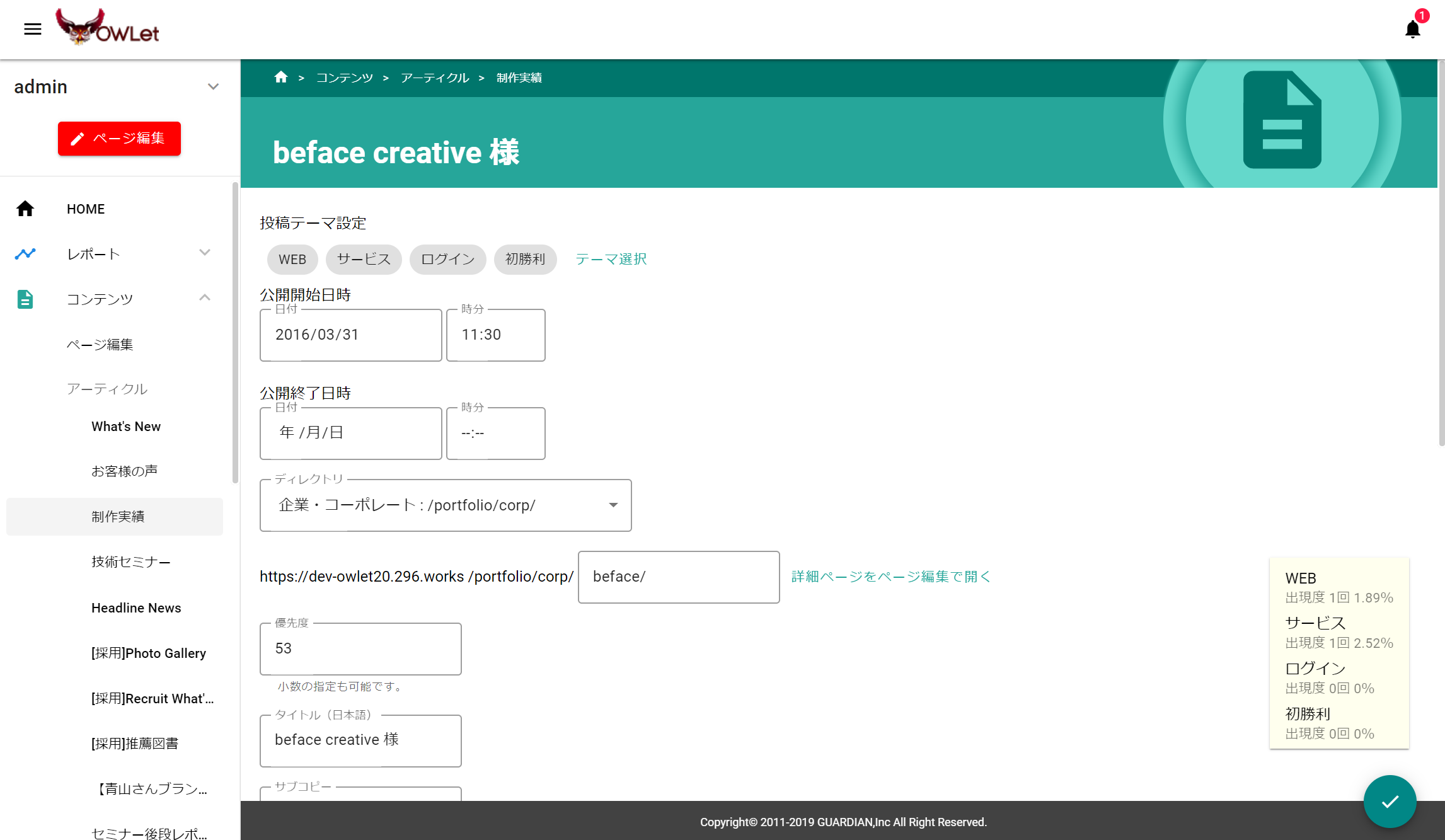
Task: Select the ログイン theme chip
Action: point(447,259)
